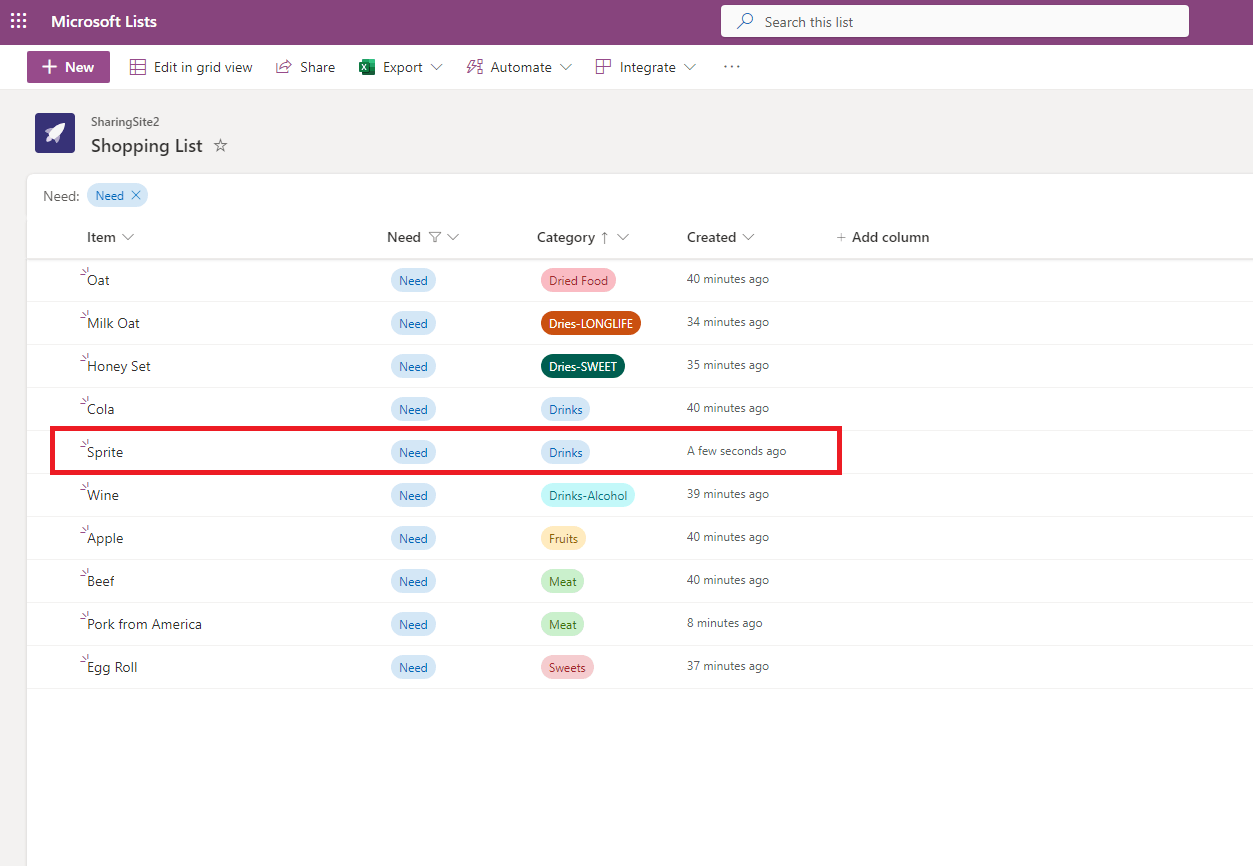Click the search magnifier icon
The width and height of the screenshot is (1253, 866).
[x=745, y=21]
